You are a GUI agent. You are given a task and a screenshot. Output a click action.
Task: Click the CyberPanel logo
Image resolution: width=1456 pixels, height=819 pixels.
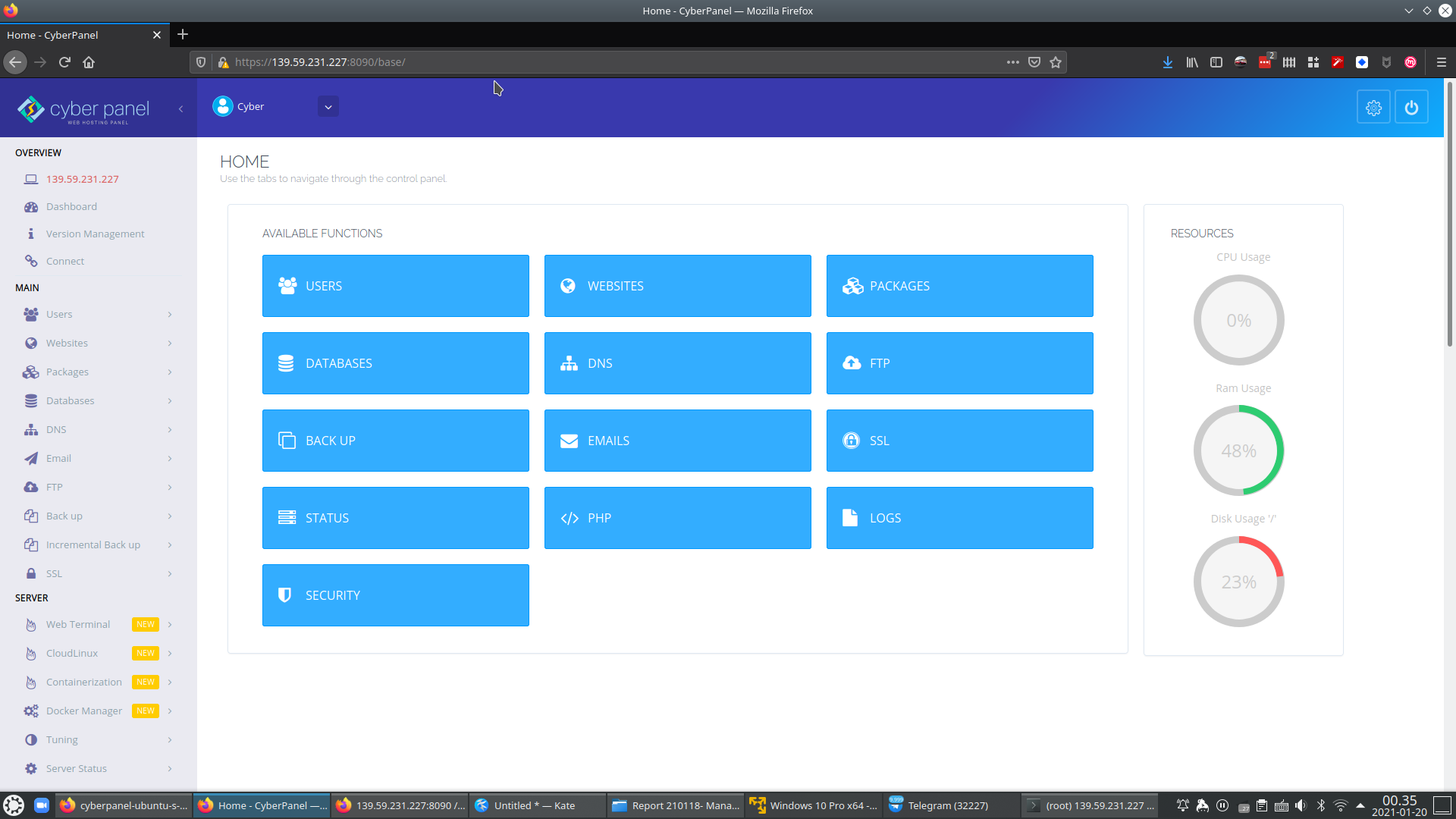(x=83, y=110)
